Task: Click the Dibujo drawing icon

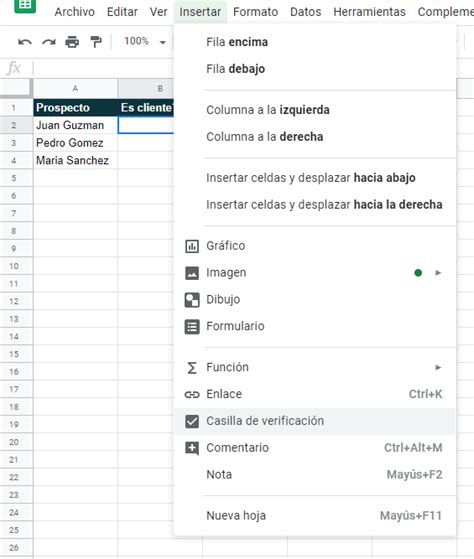Action: point(192,300)
